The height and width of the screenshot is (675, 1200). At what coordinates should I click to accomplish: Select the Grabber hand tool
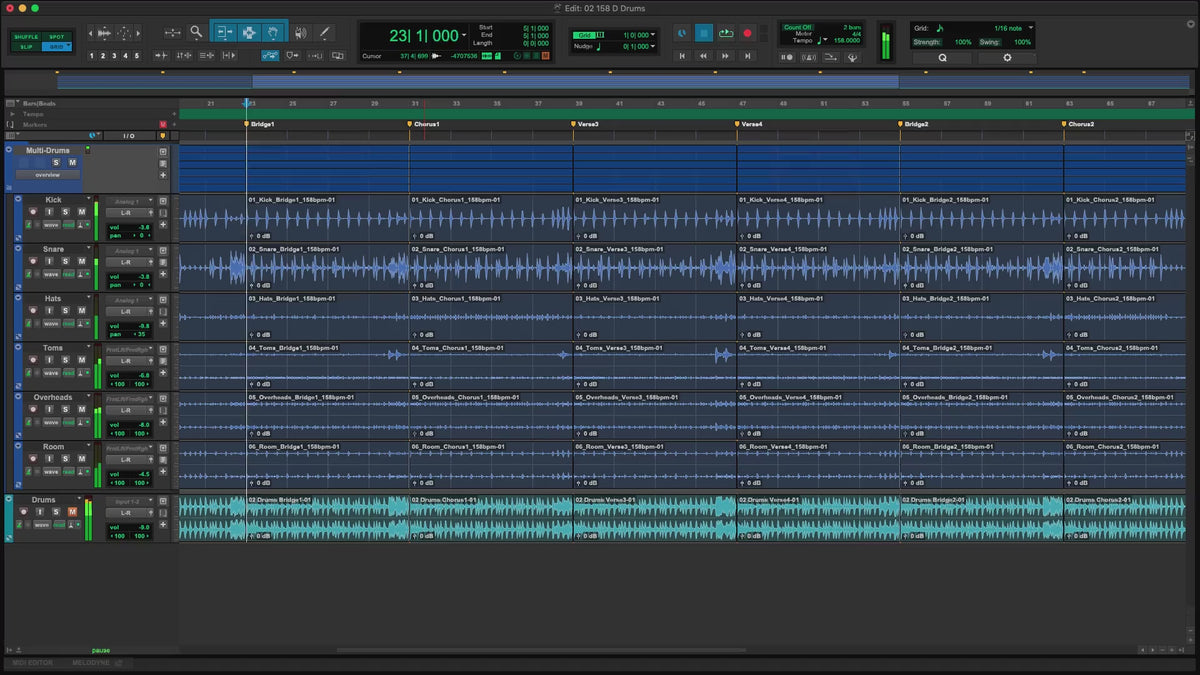click(x=273, y=33)
